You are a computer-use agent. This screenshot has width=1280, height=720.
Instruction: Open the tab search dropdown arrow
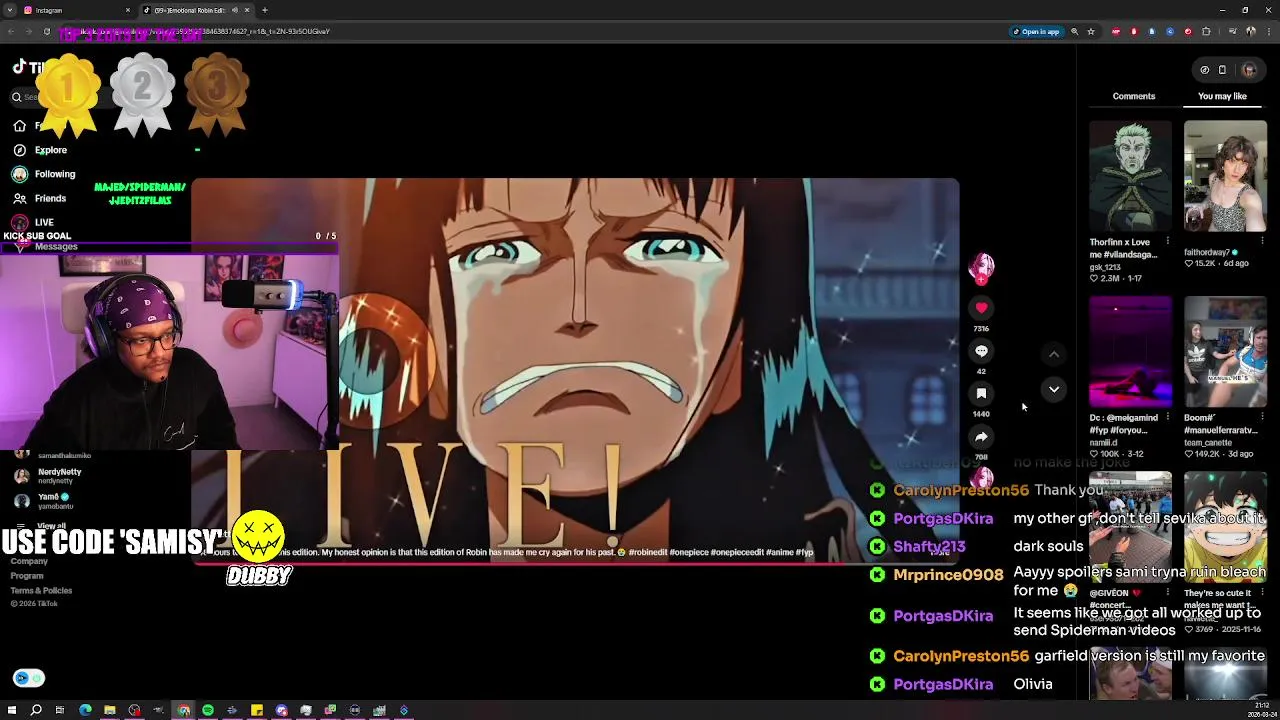(9, 10)
